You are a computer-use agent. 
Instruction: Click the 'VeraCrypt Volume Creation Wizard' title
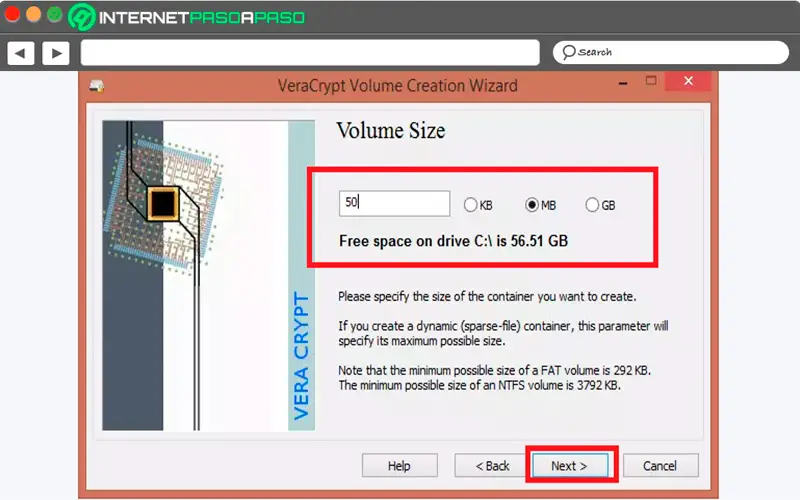pyautogui.click(x=397, y=85)
